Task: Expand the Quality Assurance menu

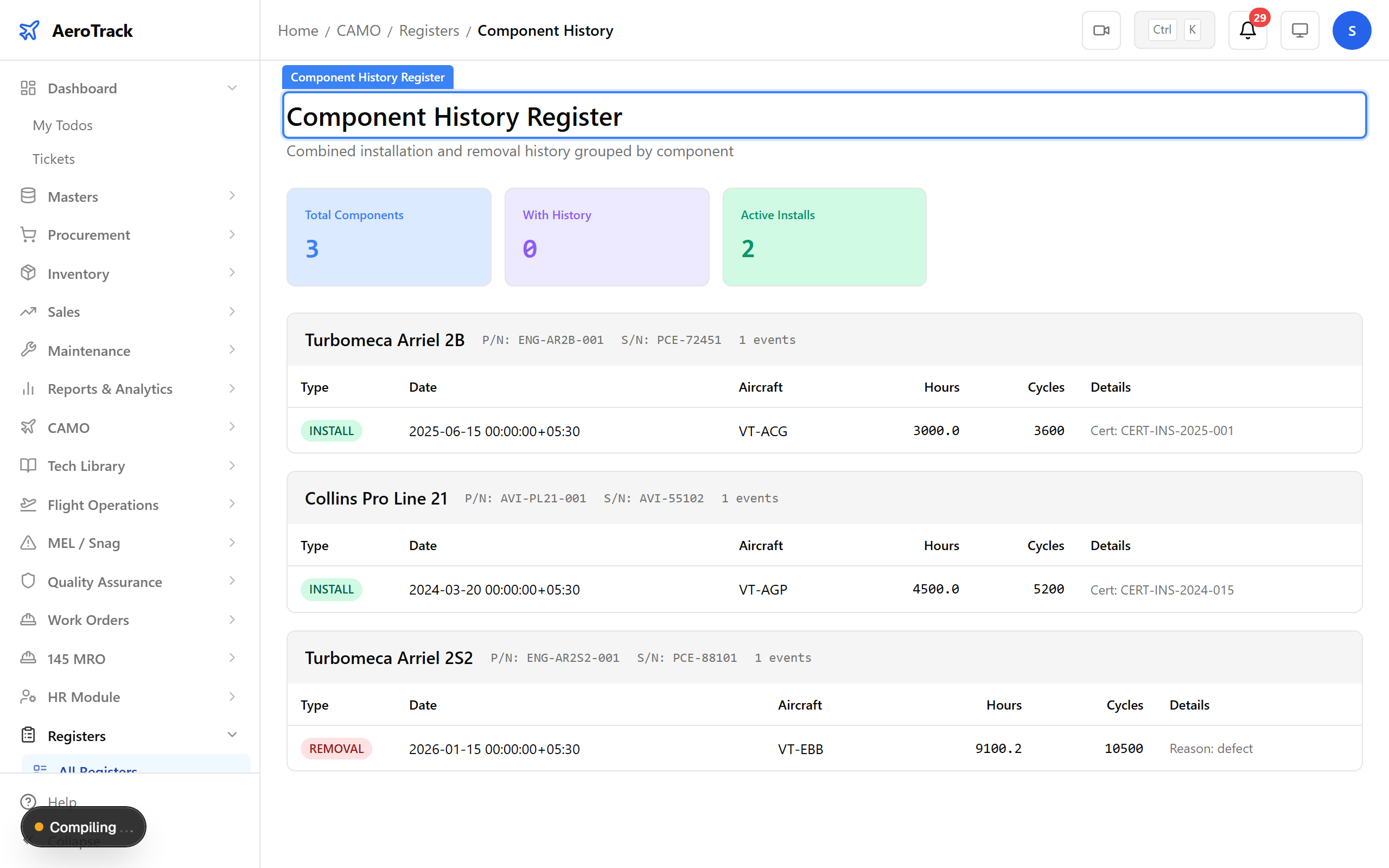Action: [x=232, y=581]
